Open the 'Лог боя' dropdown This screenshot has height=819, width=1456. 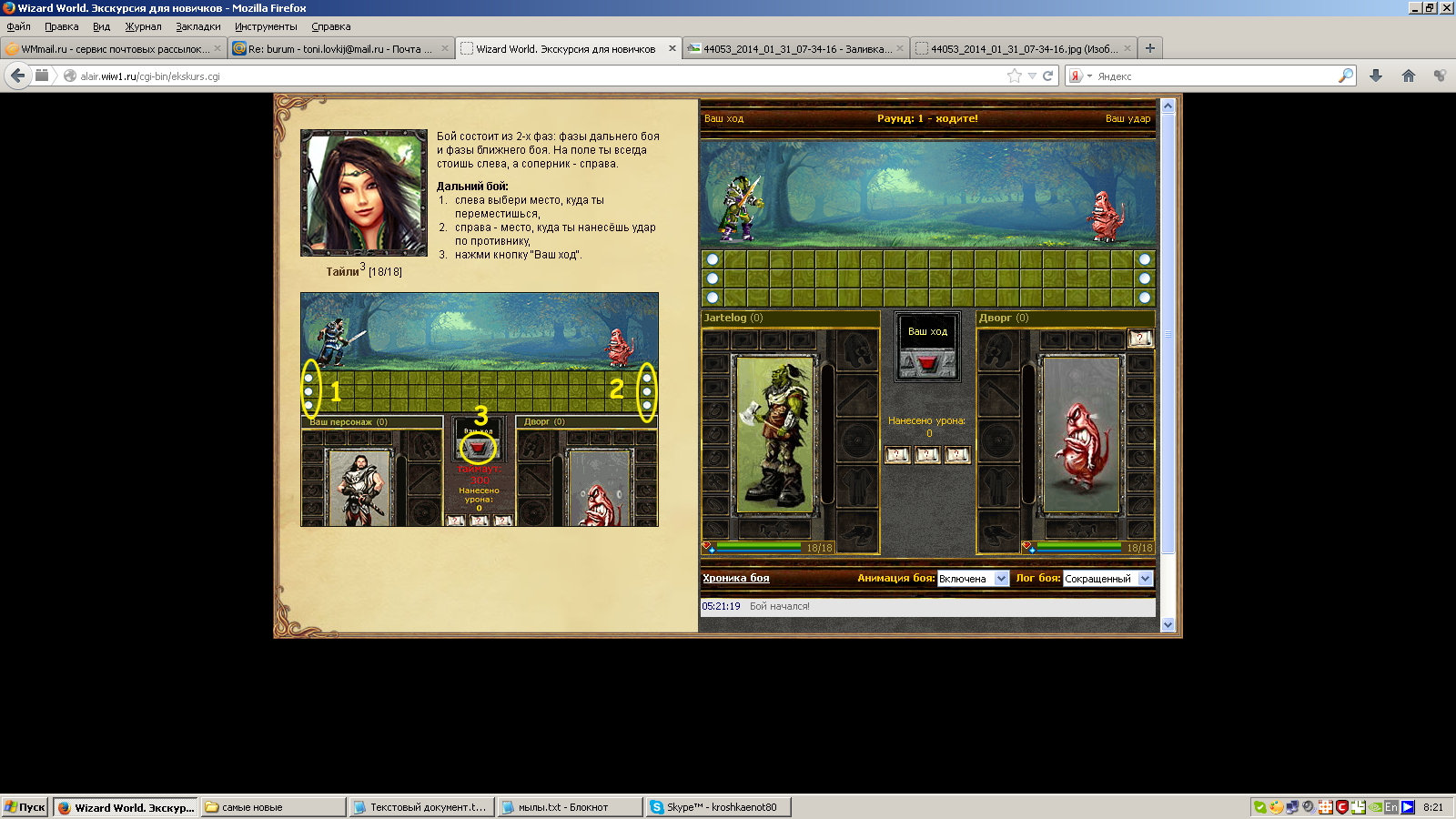pos(1107,579)
